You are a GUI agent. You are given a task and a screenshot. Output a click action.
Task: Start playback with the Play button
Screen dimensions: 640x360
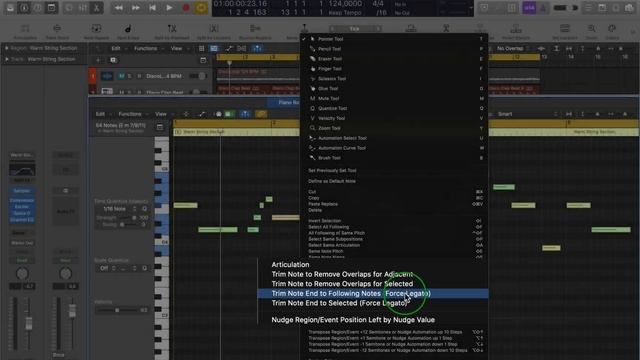click(x=169, y=8)
